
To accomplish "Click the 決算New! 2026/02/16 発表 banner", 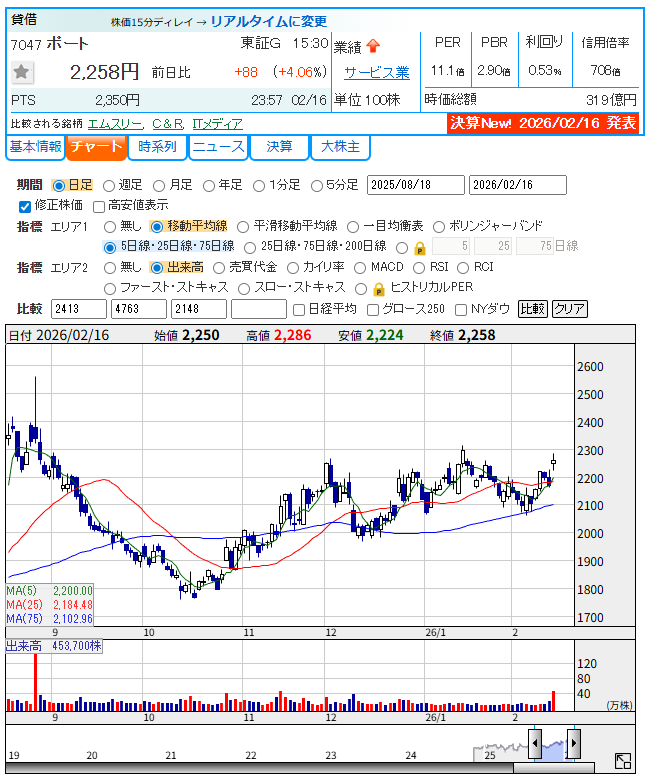I will [543, 123].
